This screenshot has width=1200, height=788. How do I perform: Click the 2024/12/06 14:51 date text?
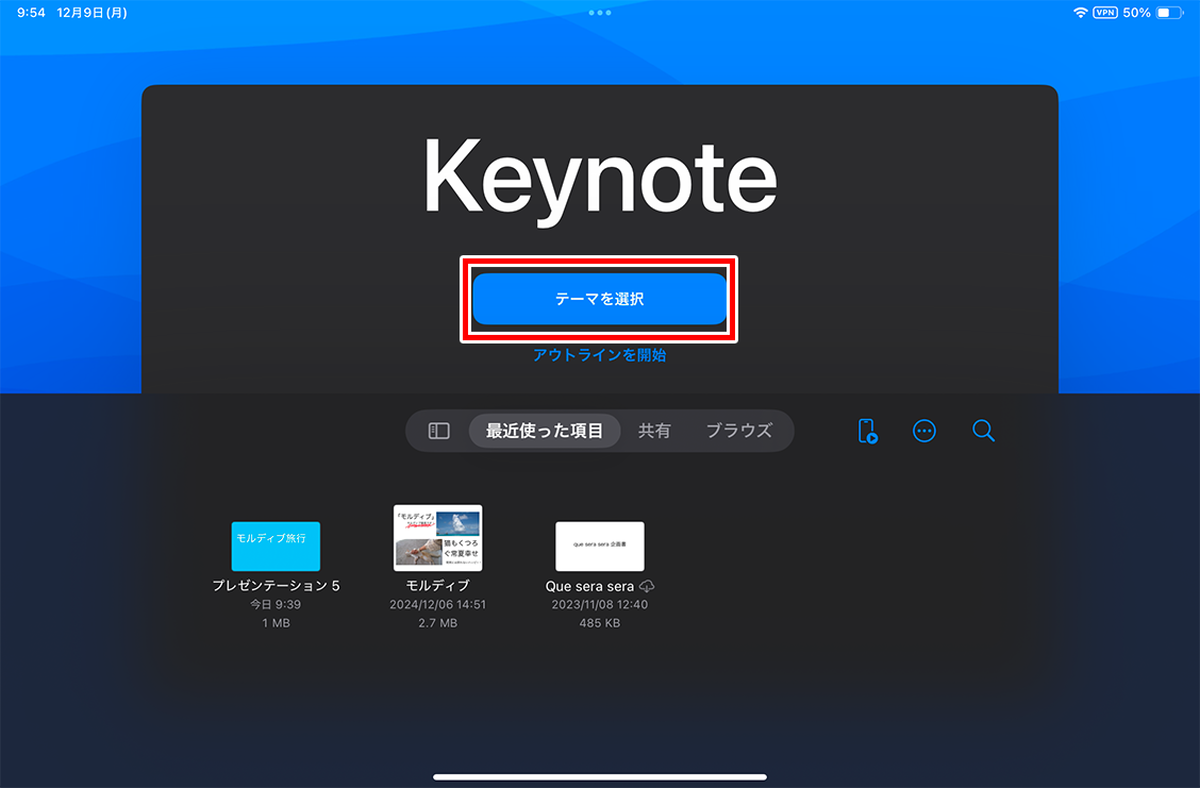438,605
